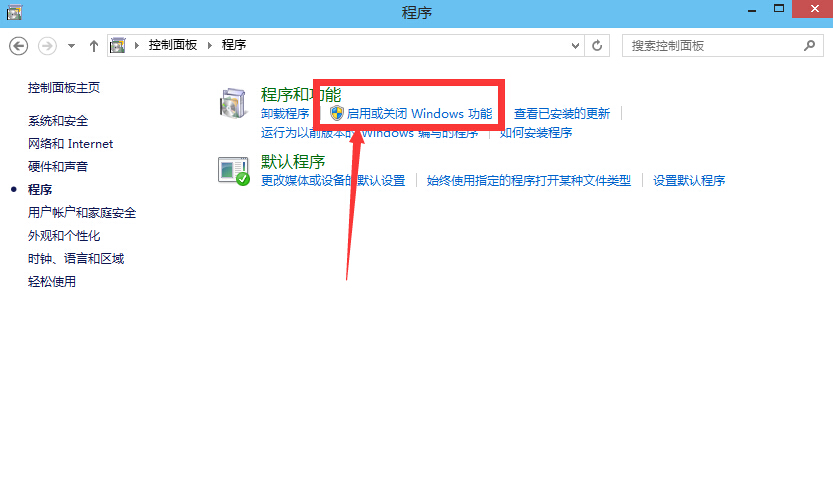Minimize the 程序 window

752,10
